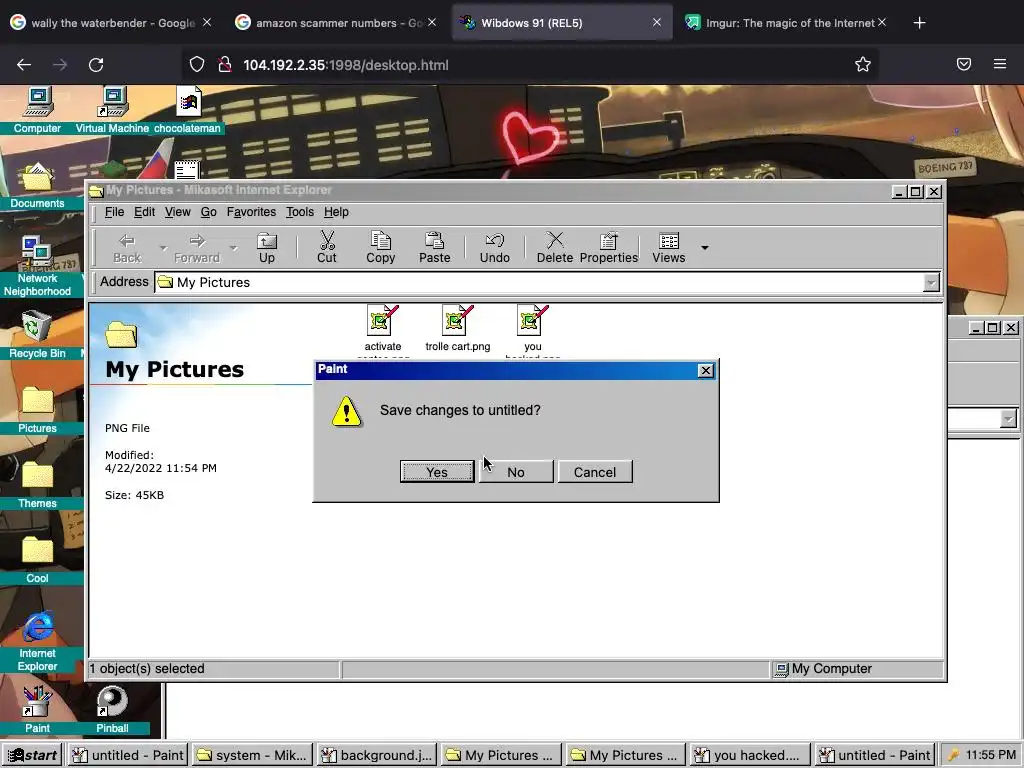
Task: Select the Pinball desktop shortcut
Action: [x=112, y=710]
